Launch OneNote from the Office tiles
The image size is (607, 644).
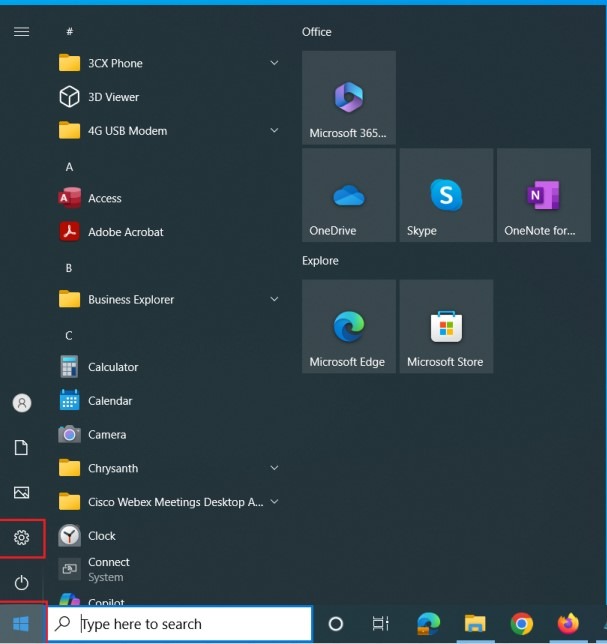(543, 196)
